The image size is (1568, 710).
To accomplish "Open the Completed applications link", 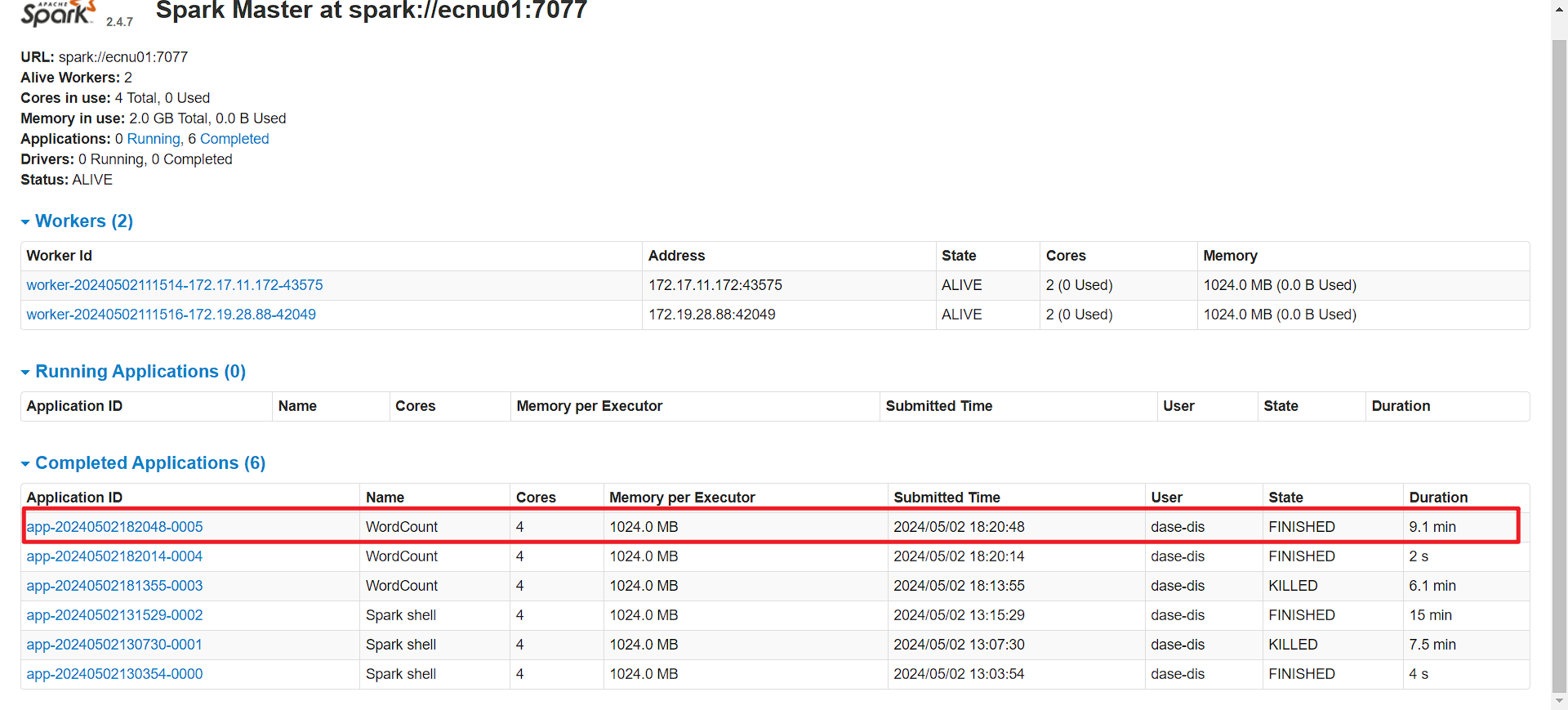I will [x=234, y=139].
